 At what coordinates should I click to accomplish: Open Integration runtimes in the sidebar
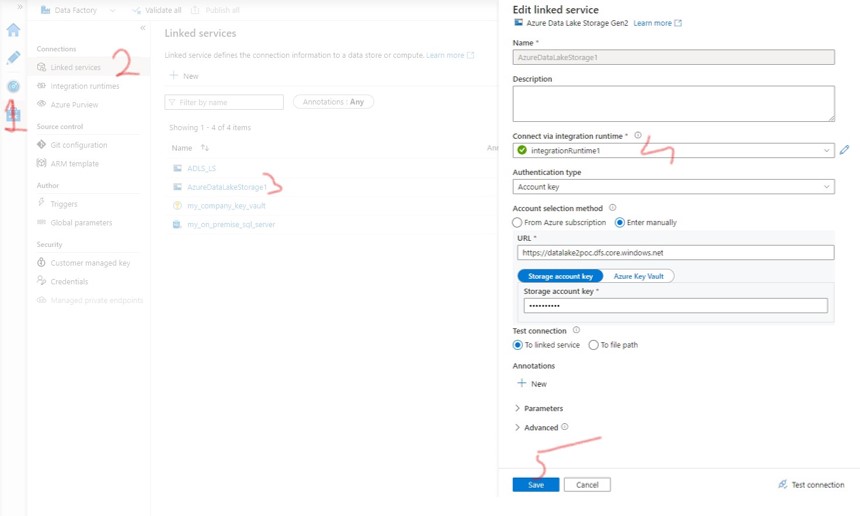[x=84, y=86]
